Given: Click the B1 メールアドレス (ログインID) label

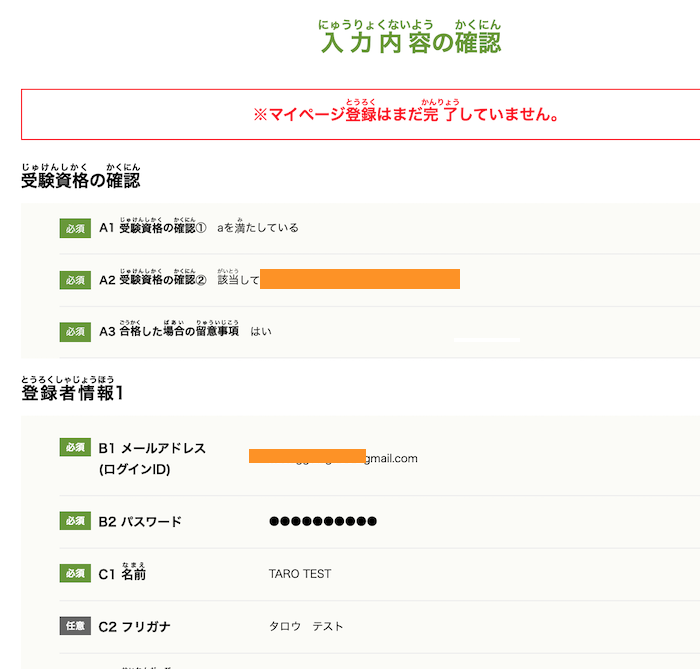Looking at the screenshot, I should point(152,458).
